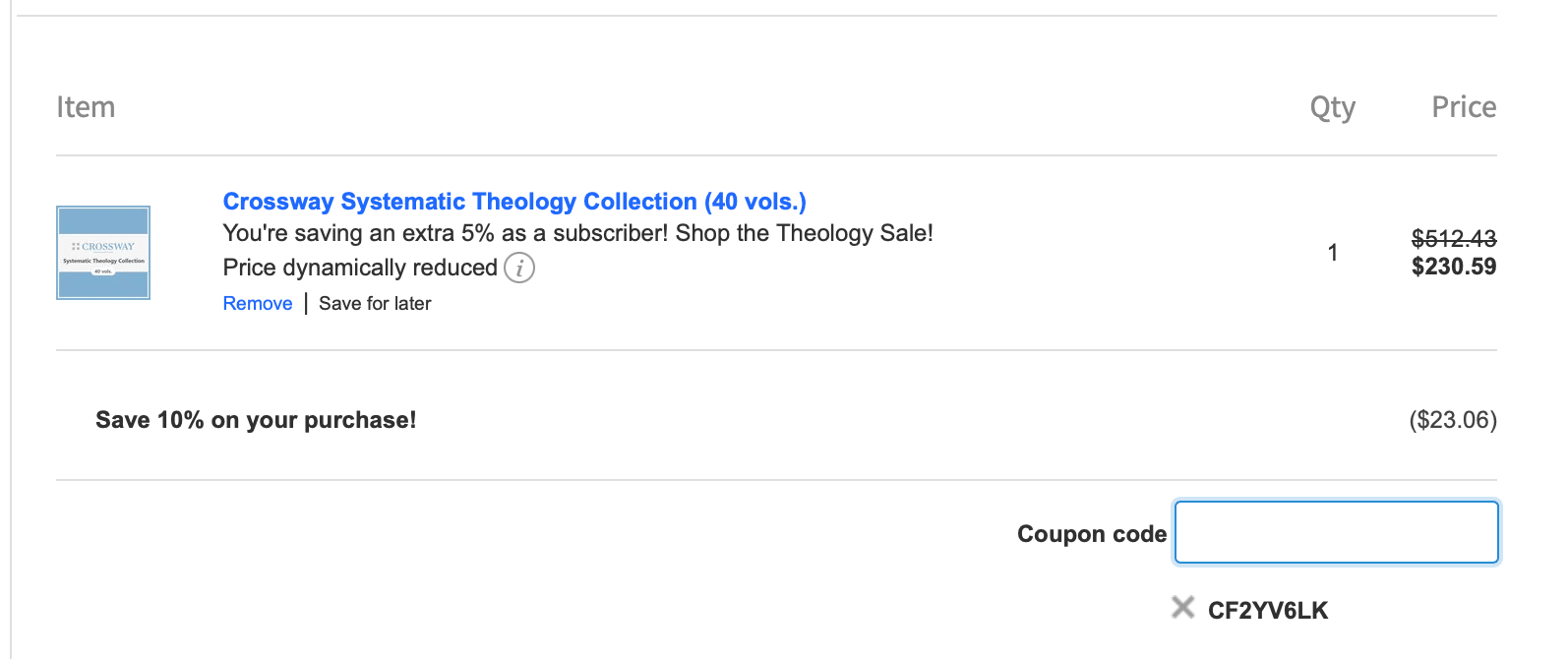
Task: Remove the item from the cart
Action: [258, 304]
